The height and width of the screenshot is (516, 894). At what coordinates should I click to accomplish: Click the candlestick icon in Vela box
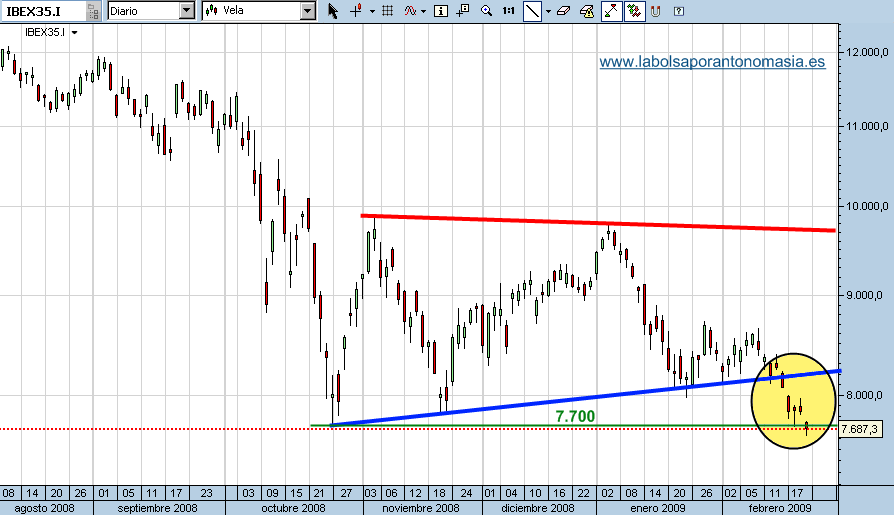(212, 10)
